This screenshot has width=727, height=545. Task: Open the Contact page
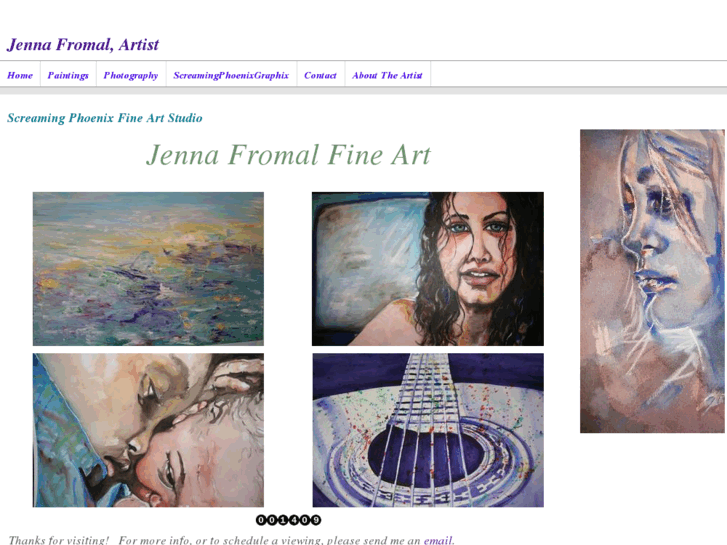320,75
